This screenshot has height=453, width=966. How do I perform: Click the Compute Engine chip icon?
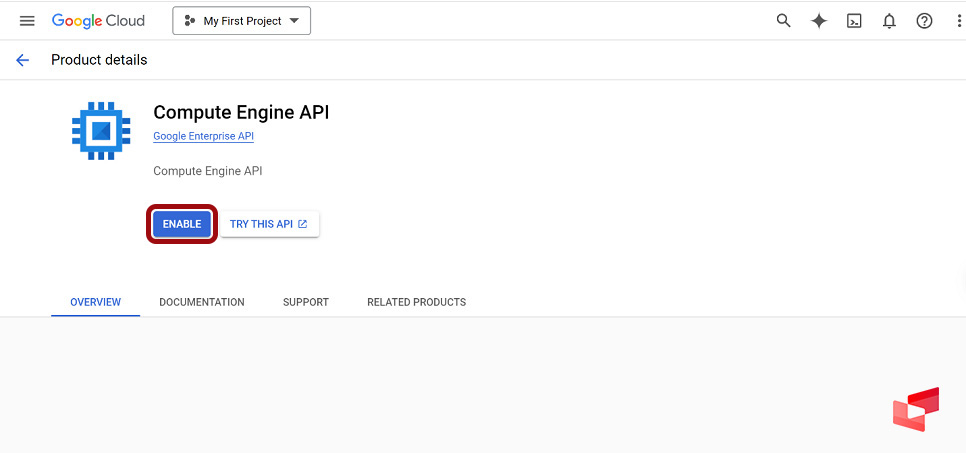coord(101,130)
